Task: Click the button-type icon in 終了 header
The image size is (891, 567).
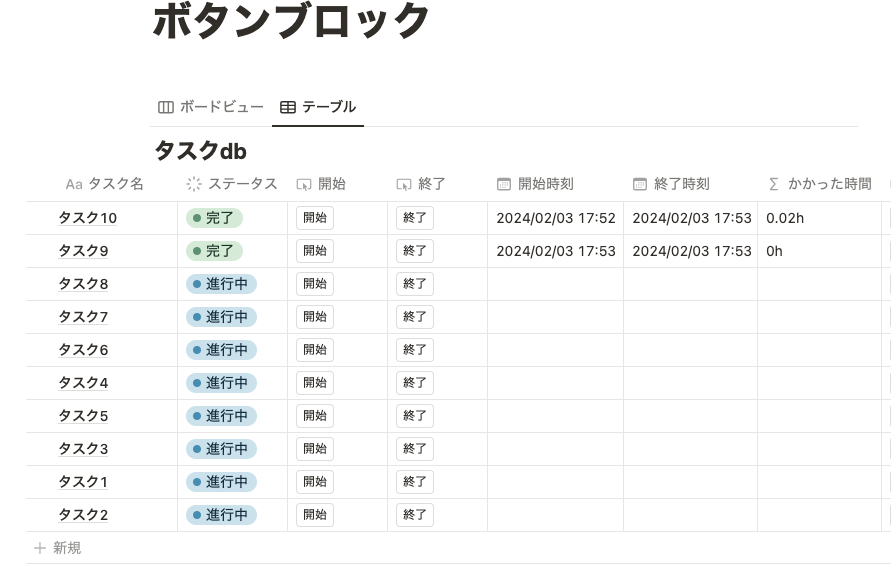Action: [403, 184]
